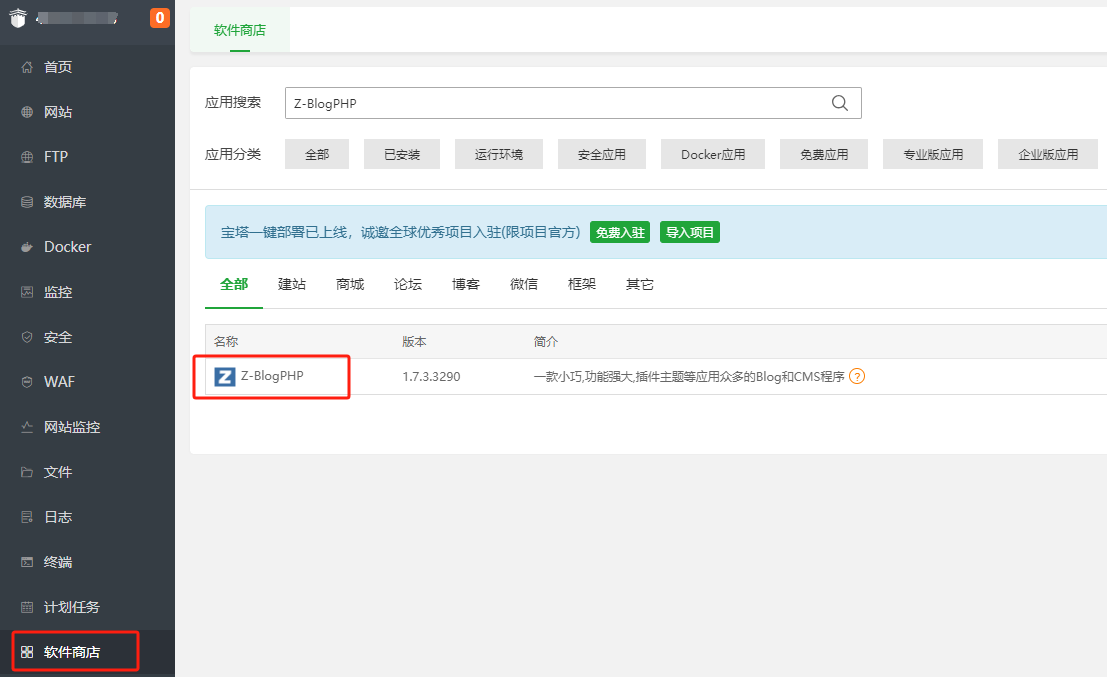Viewport: 1107px width, 677px height.
Task: Select the 论坛 tab
Action: 408,284
